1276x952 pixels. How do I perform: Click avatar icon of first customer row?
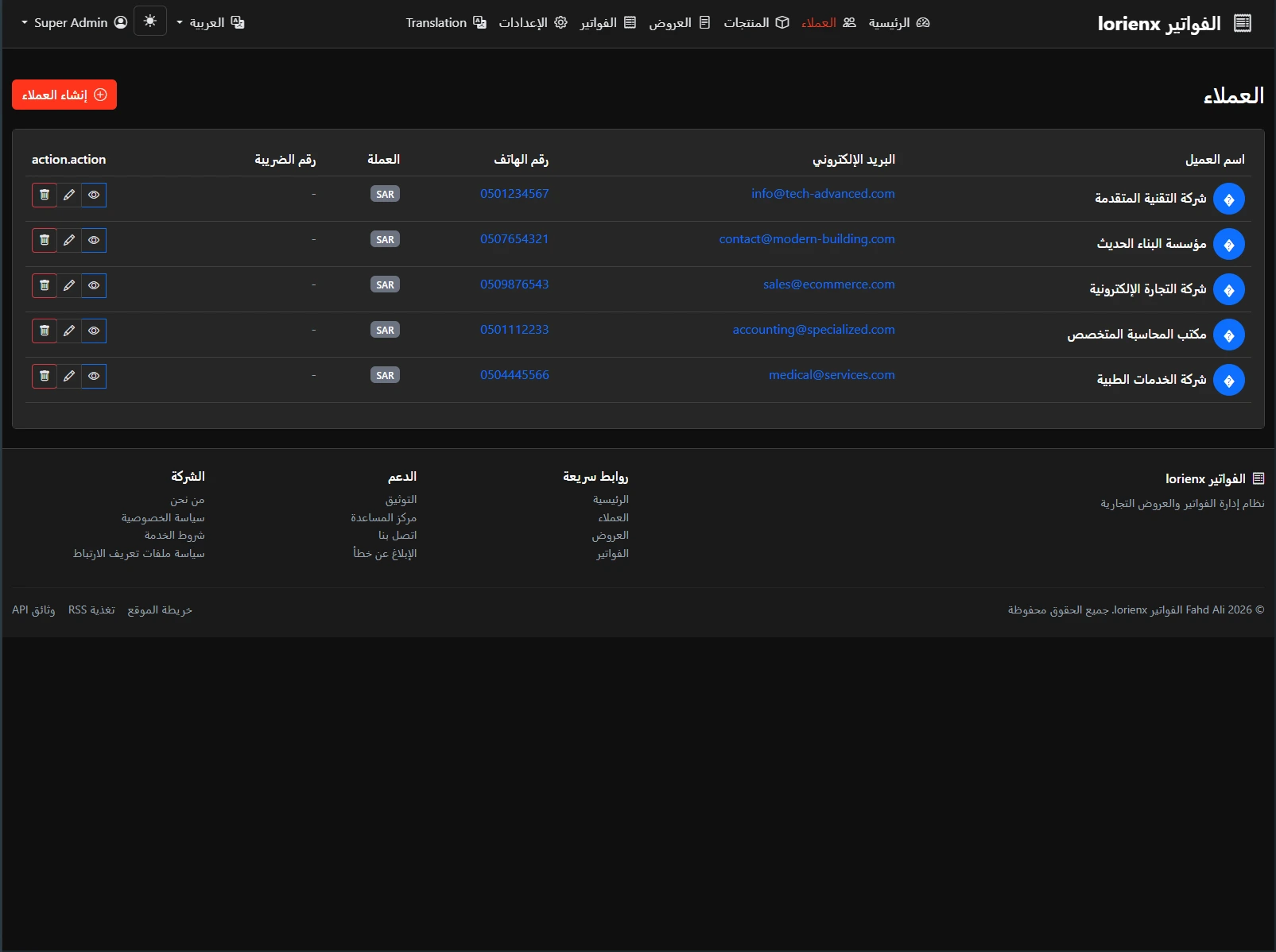click(x=1228, y=199)
